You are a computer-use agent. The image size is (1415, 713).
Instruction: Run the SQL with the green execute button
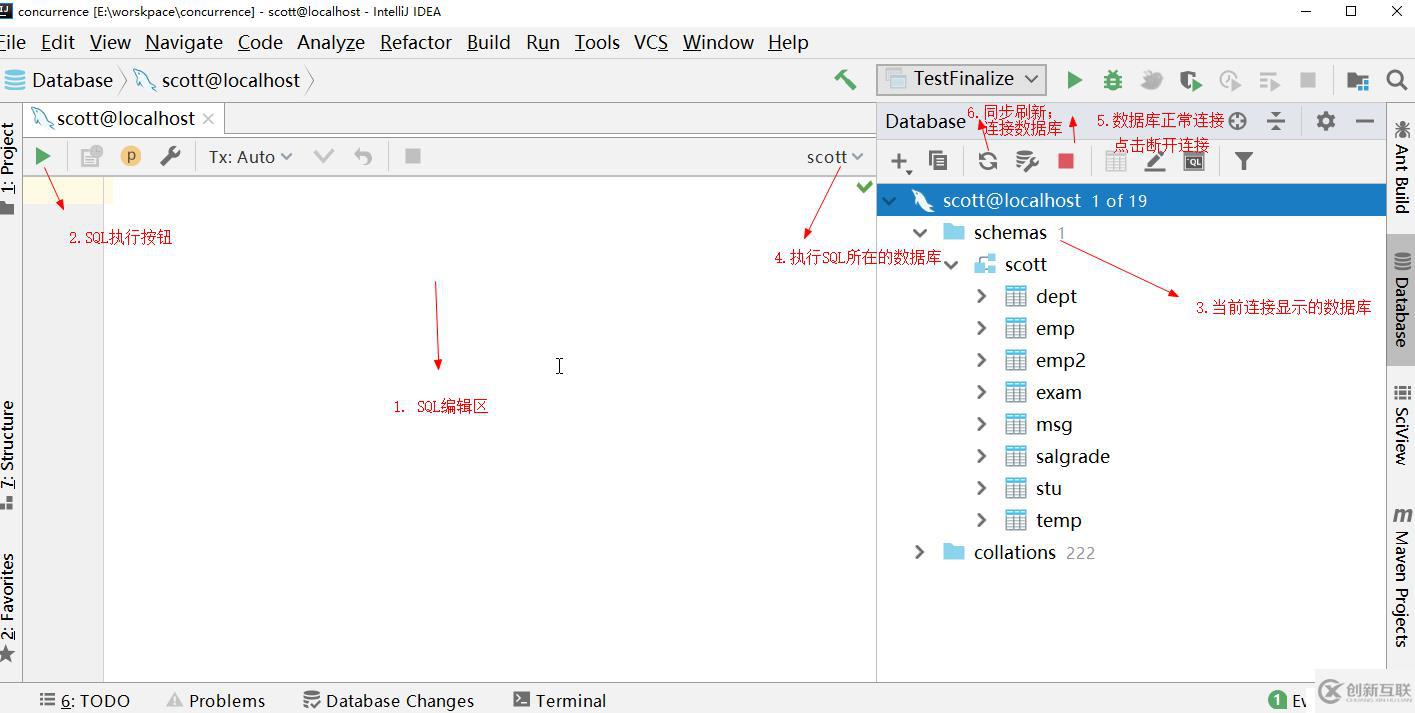43,156
